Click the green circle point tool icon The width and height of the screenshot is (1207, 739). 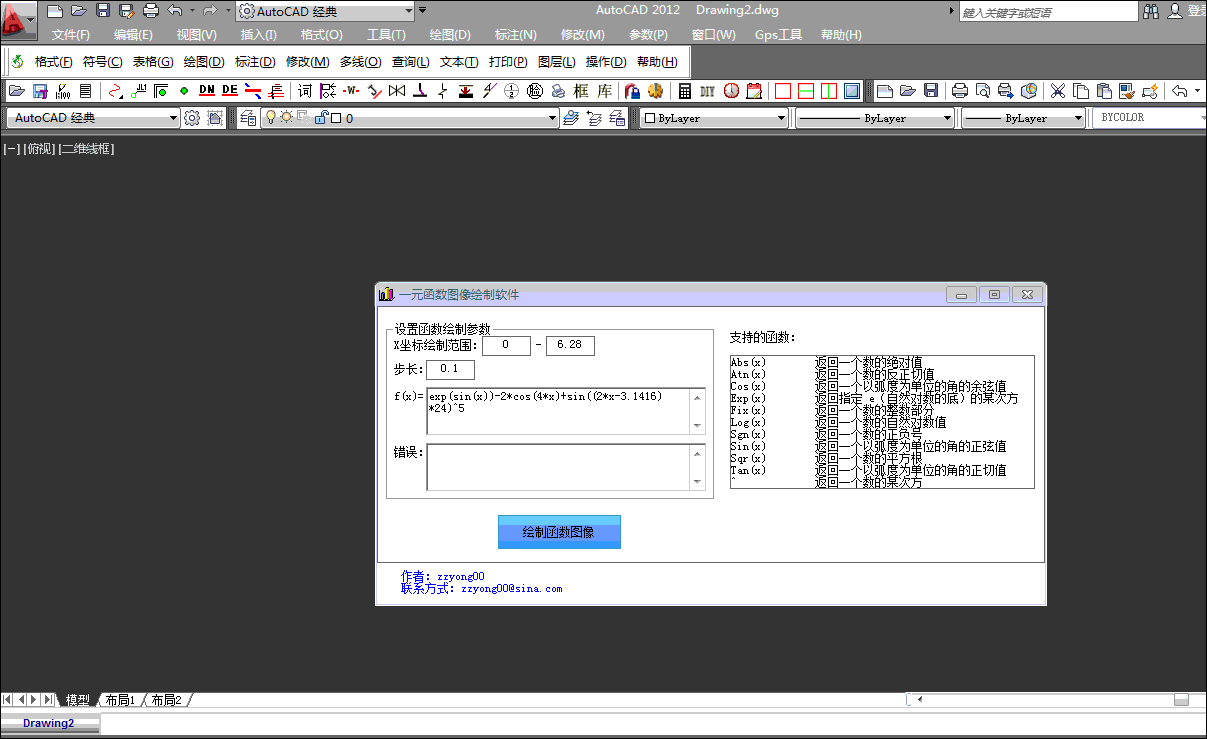click(x=184, y=91)
